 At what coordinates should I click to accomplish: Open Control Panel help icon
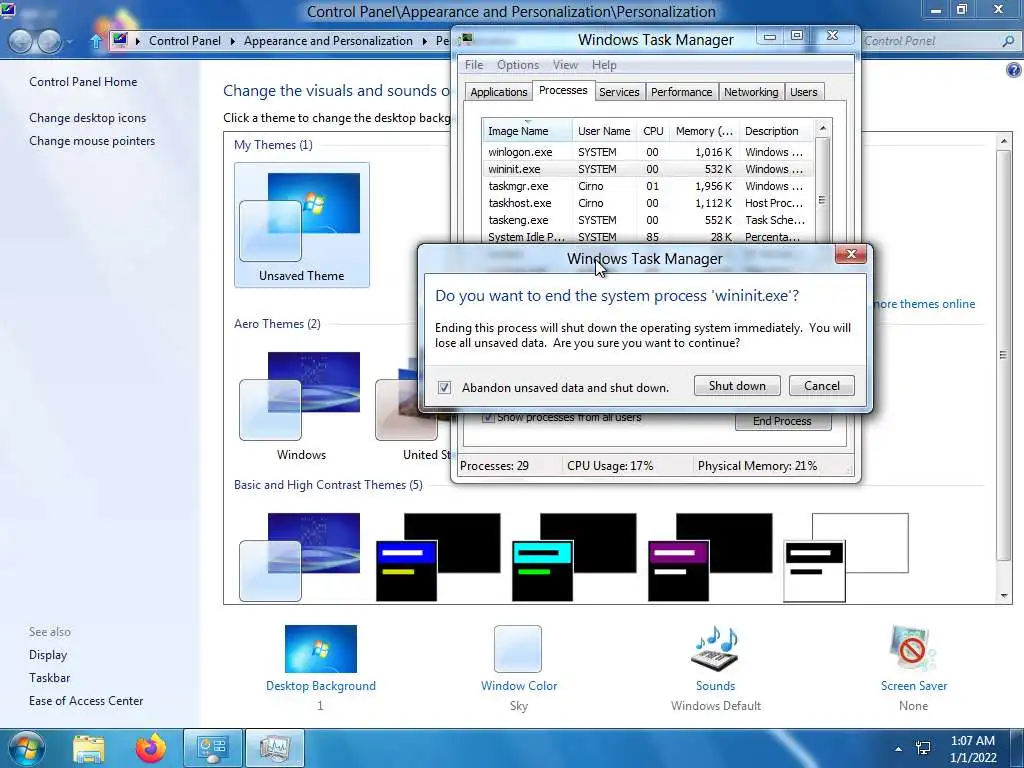(x=1014, y=70)
